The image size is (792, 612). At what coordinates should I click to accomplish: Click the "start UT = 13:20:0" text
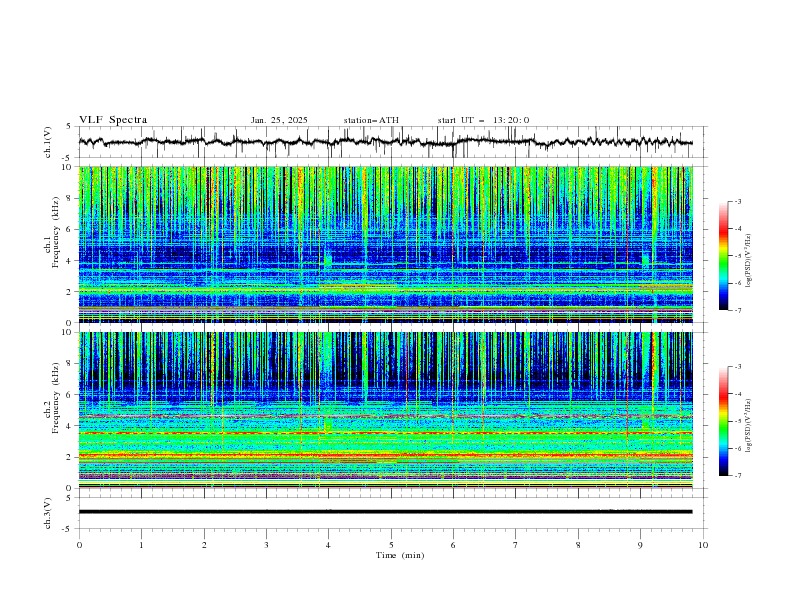click(483, 120)
